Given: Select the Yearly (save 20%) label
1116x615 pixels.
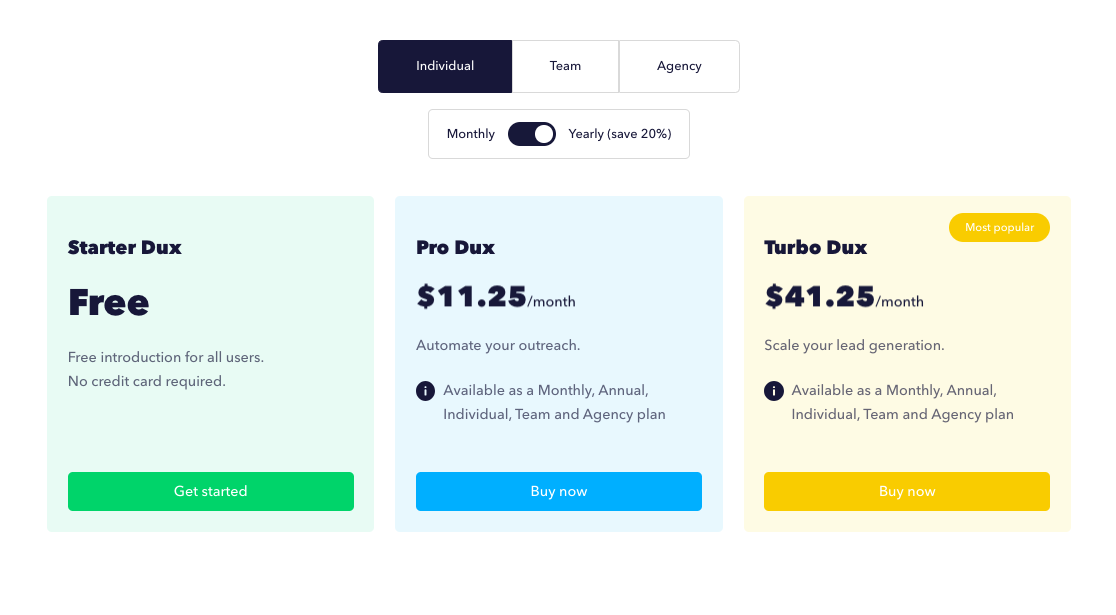Looking at the screenshot, I should point(620,134).
